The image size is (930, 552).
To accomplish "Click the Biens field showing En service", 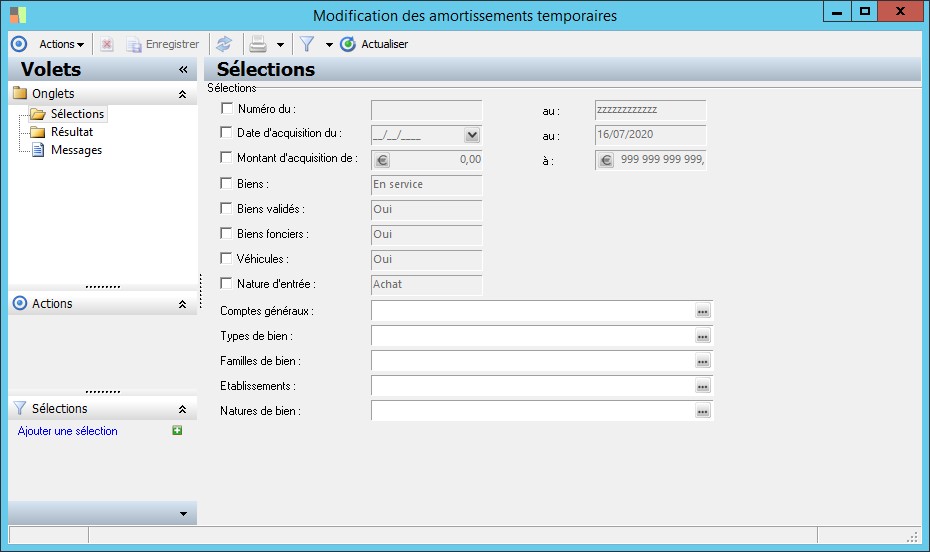I will point(426,185).
